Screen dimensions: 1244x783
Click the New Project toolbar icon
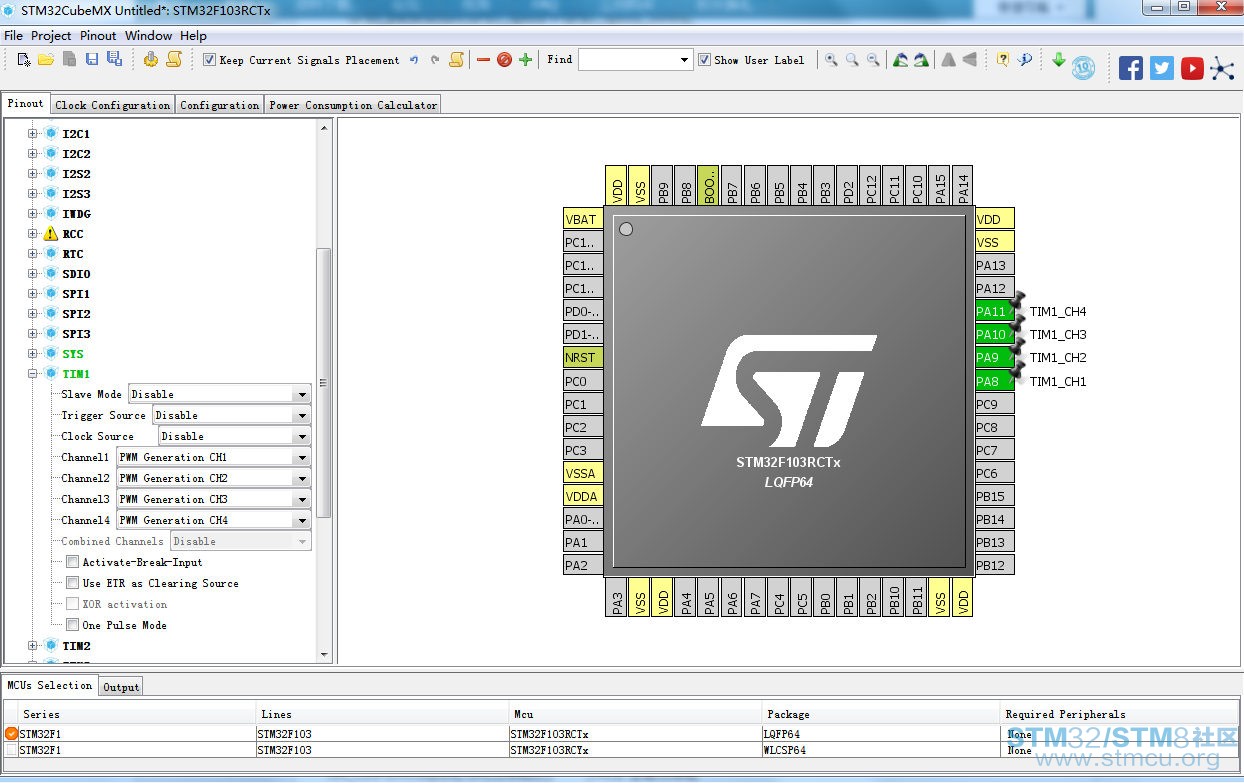click(24, 60)
